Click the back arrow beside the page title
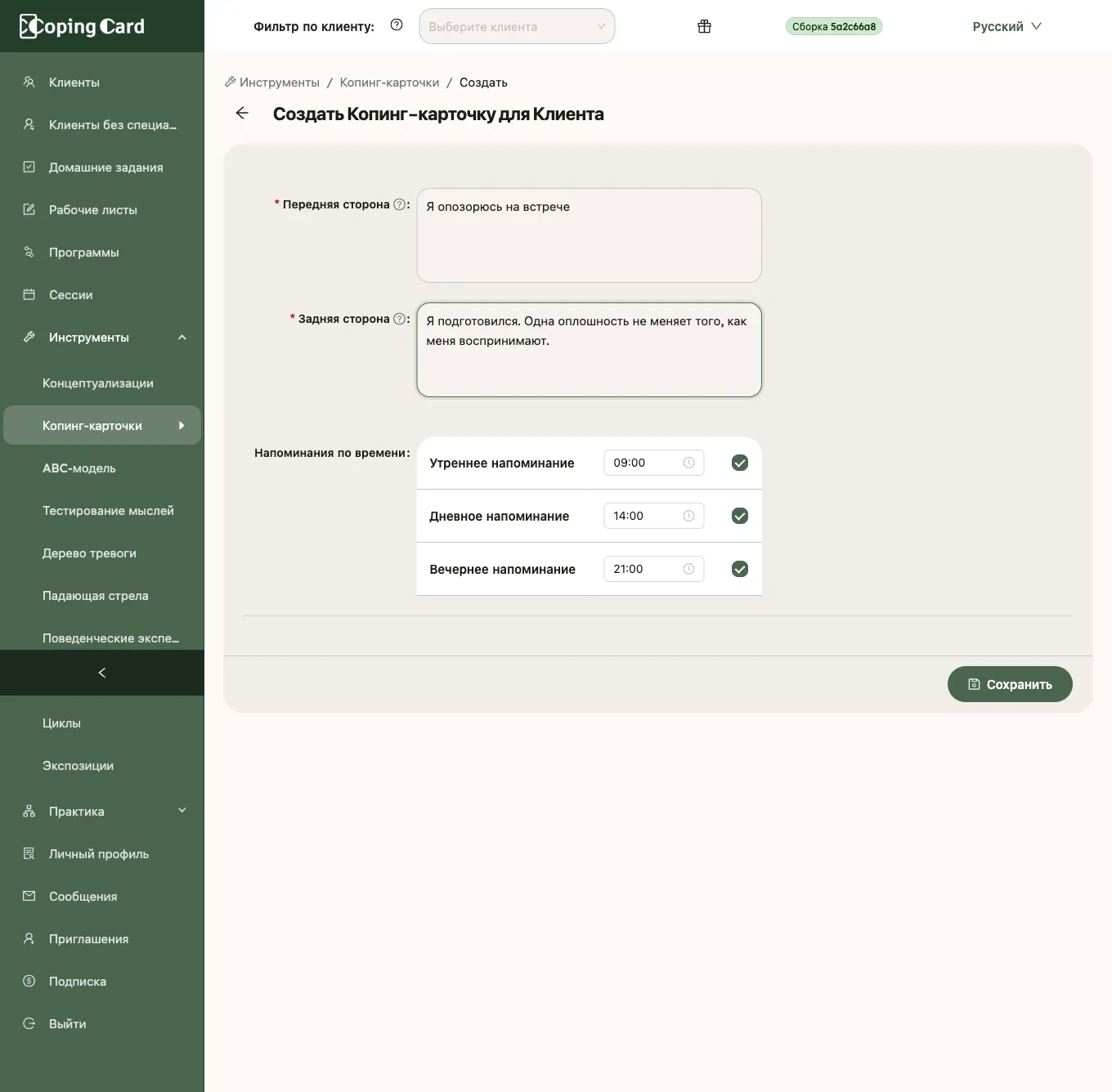Screen dimensions: 1112x1092 click(242, 113)
